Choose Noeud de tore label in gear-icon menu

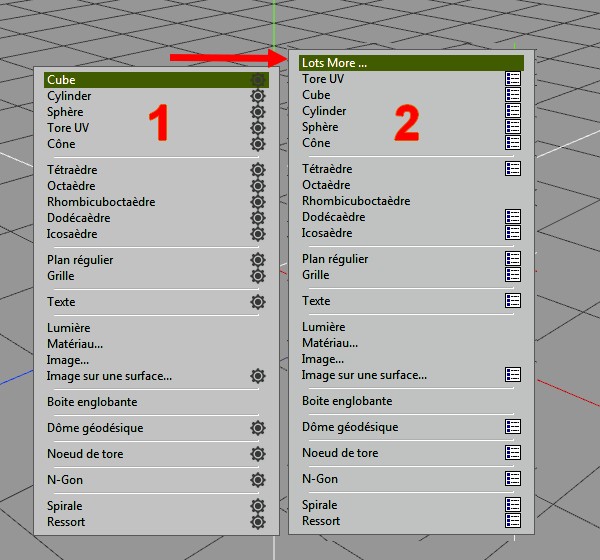[x=85, y=454]
